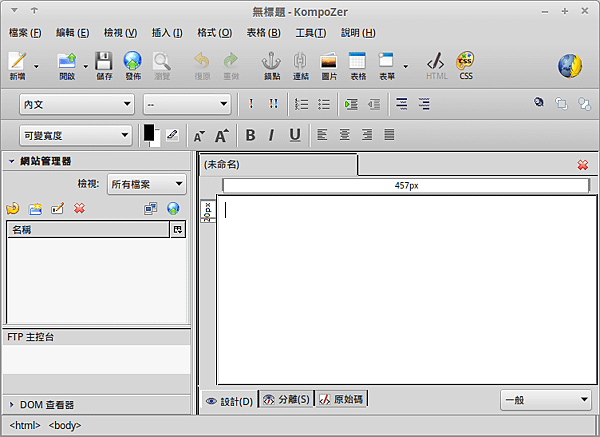
Task: Click the highlight pen color icon
Action: pos(173,135)
